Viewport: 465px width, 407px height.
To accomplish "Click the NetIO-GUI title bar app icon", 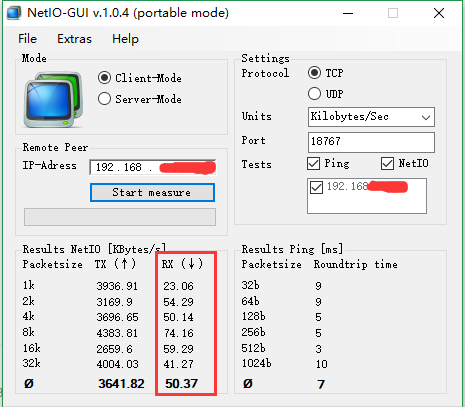I will pos(14,13).
